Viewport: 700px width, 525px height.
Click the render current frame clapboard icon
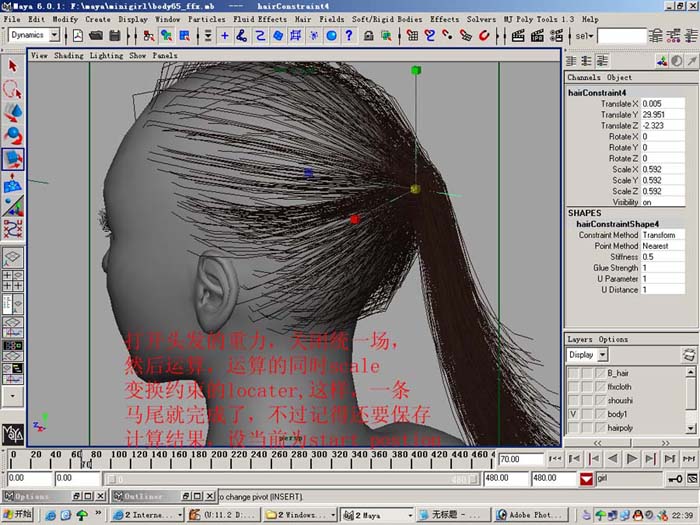(x=518, y=36)
